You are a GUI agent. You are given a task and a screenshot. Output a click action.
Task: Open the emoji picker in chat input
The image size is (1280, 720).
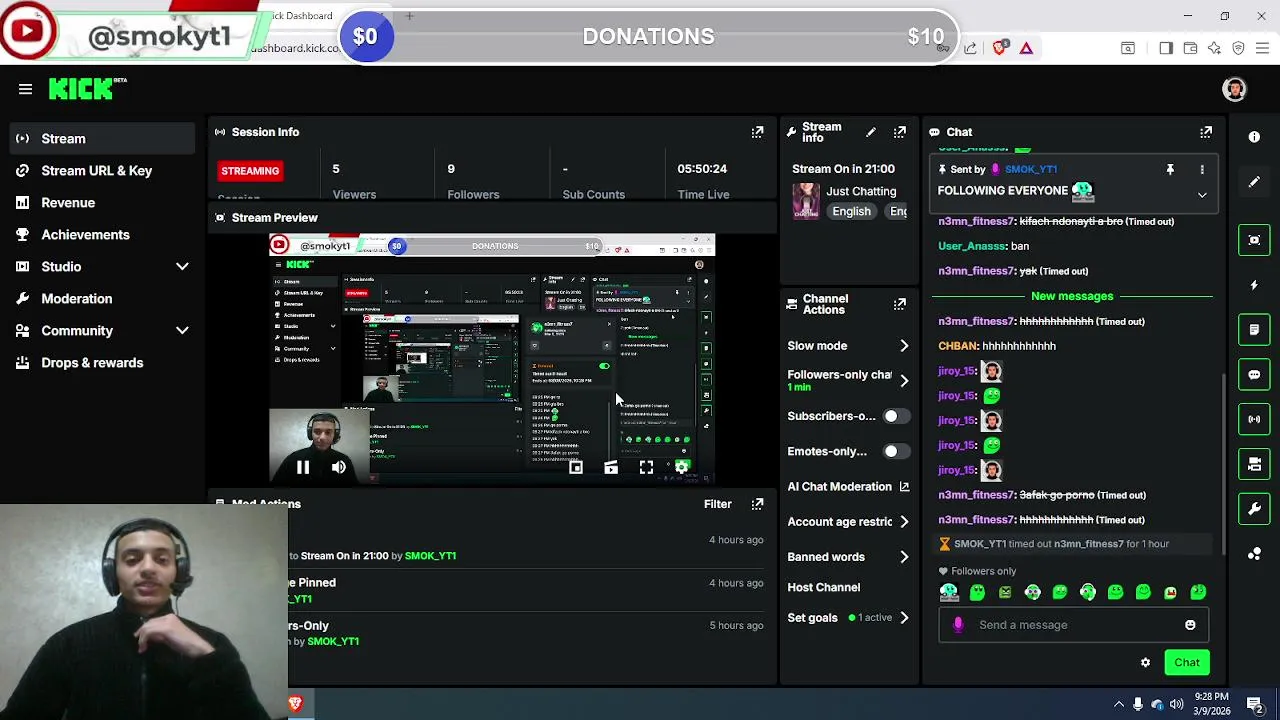(x=1190, y=625)
